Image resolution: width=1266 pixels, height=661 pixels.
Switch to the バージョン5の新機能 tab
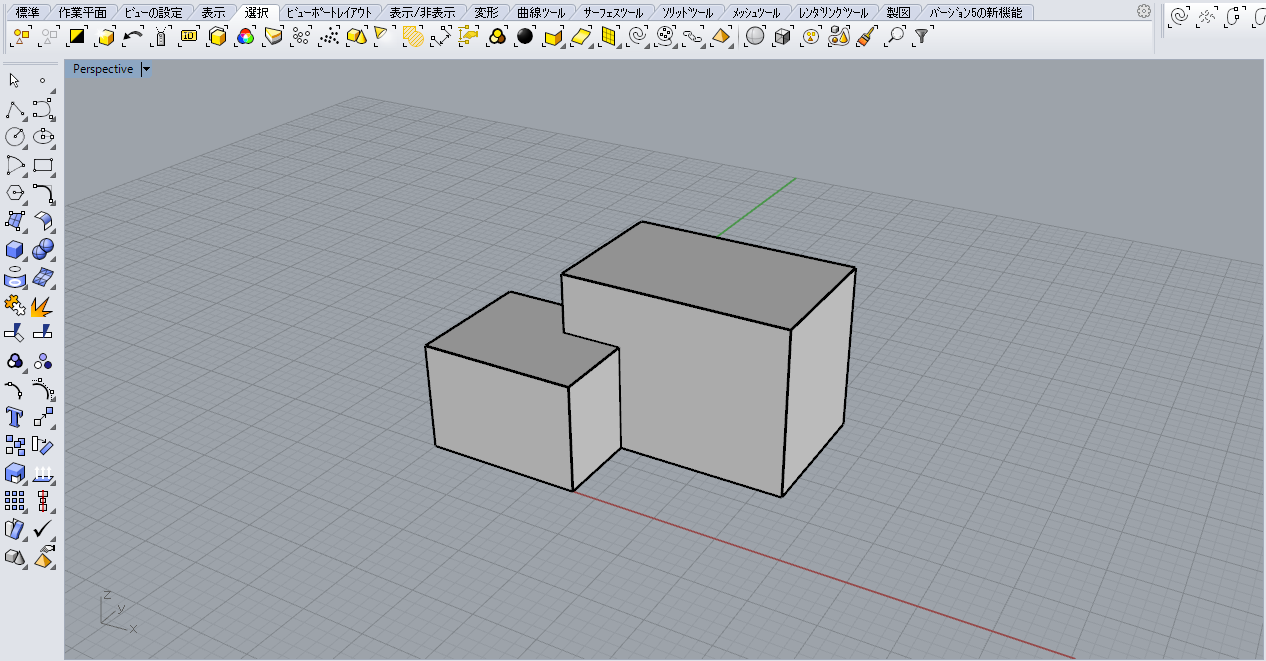[976, 13]
